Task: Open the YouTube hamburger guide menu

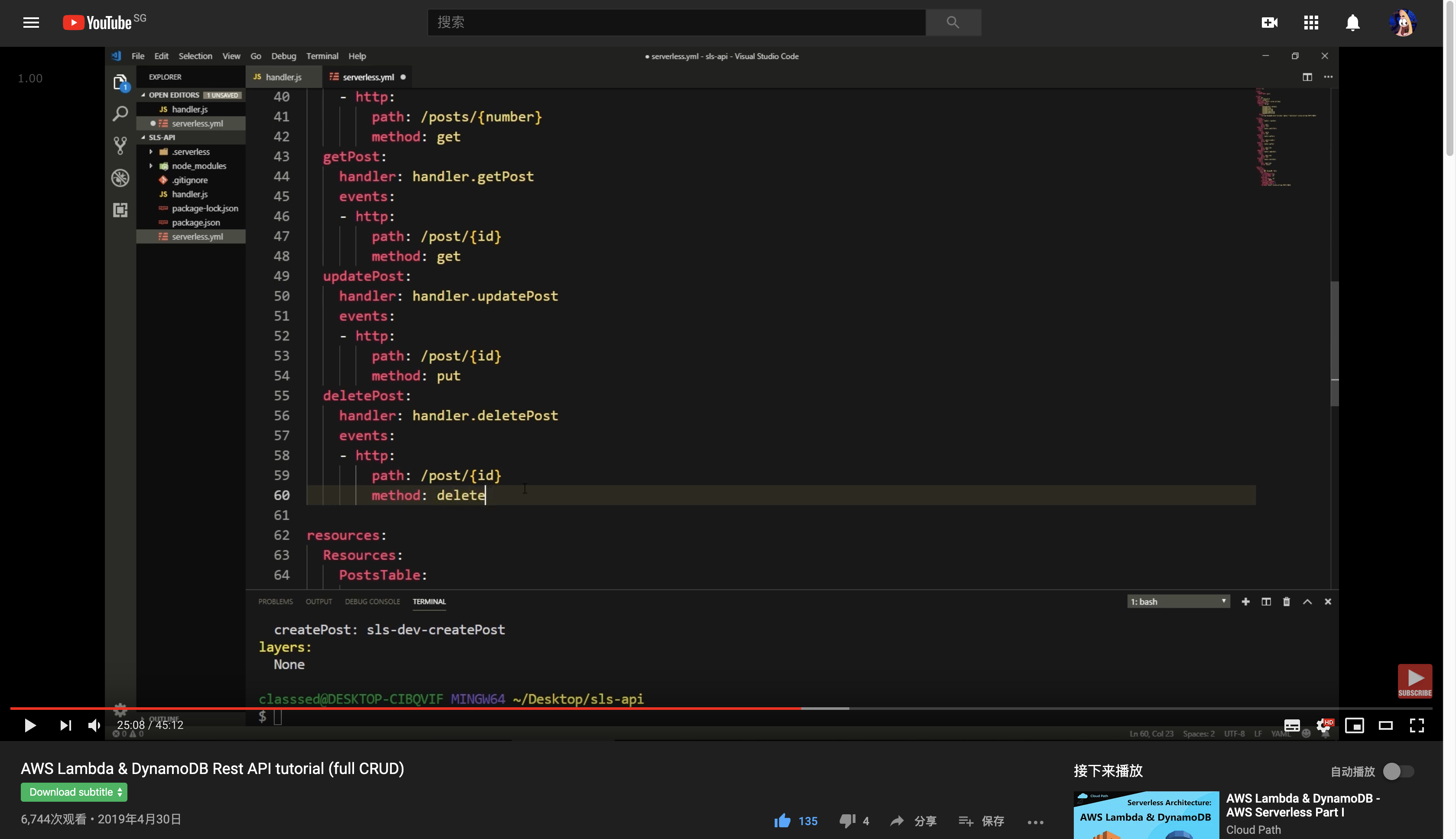Action: pyautogui.click(x=31, y=23)
